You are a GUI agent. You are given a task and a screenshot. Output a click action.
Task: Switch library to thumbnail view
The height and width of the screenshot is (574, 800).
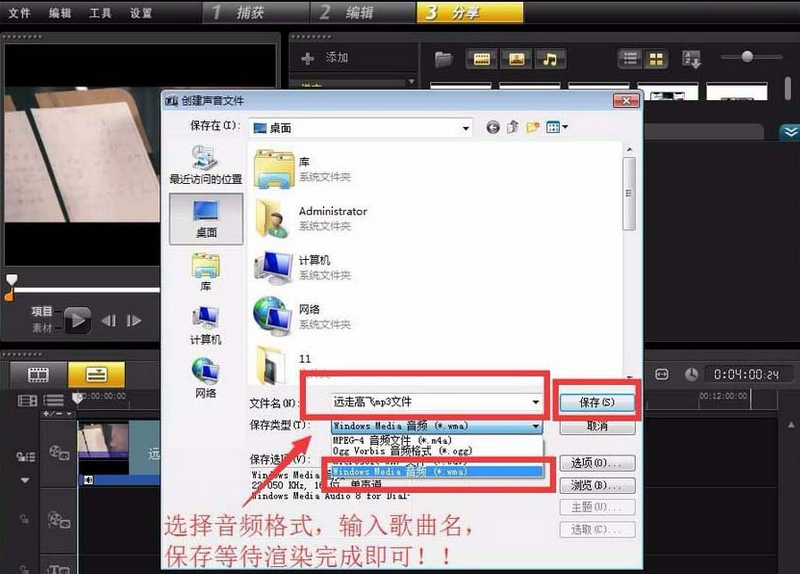(656, 59)
